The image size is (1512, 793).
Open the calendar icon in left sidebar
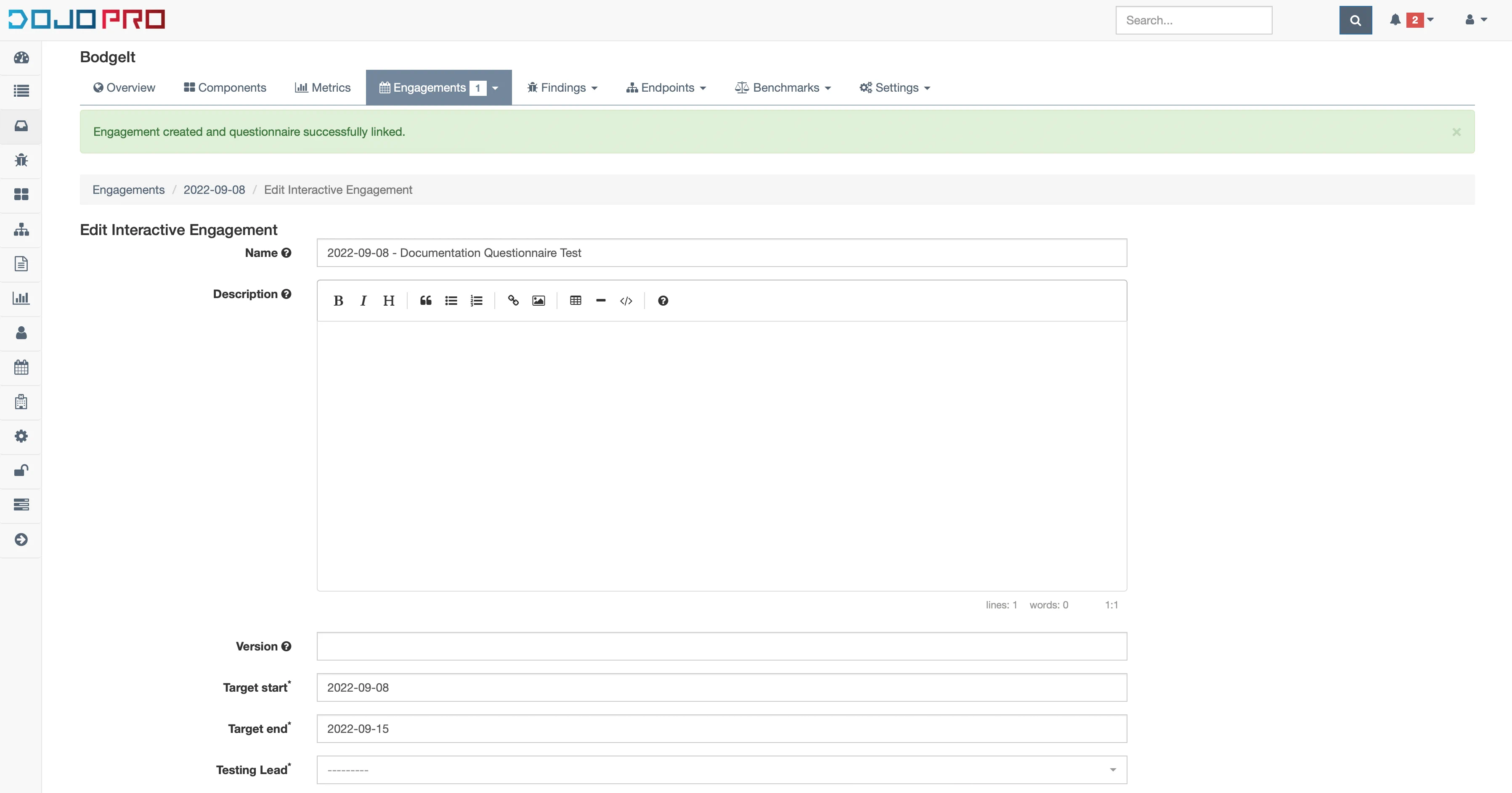[x=21, y=368]
